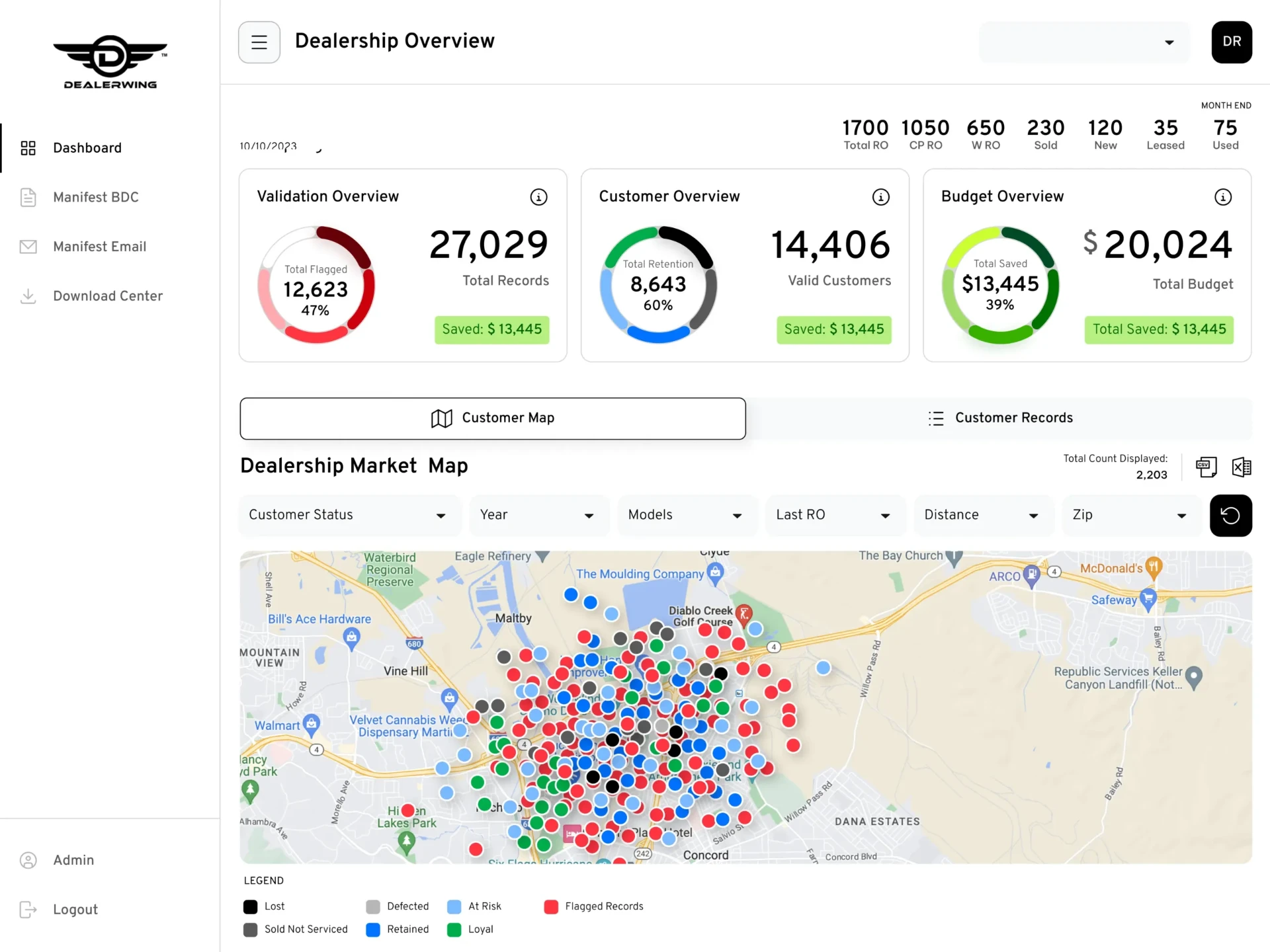The height and width of the screenshot is (952, 1270).
Task: Click the Retained blue legend swatch
Action: [373, 930]
